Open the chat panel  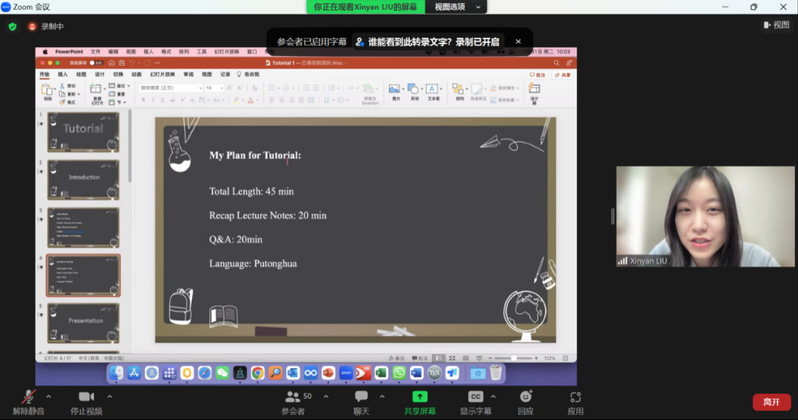[361, 397]
